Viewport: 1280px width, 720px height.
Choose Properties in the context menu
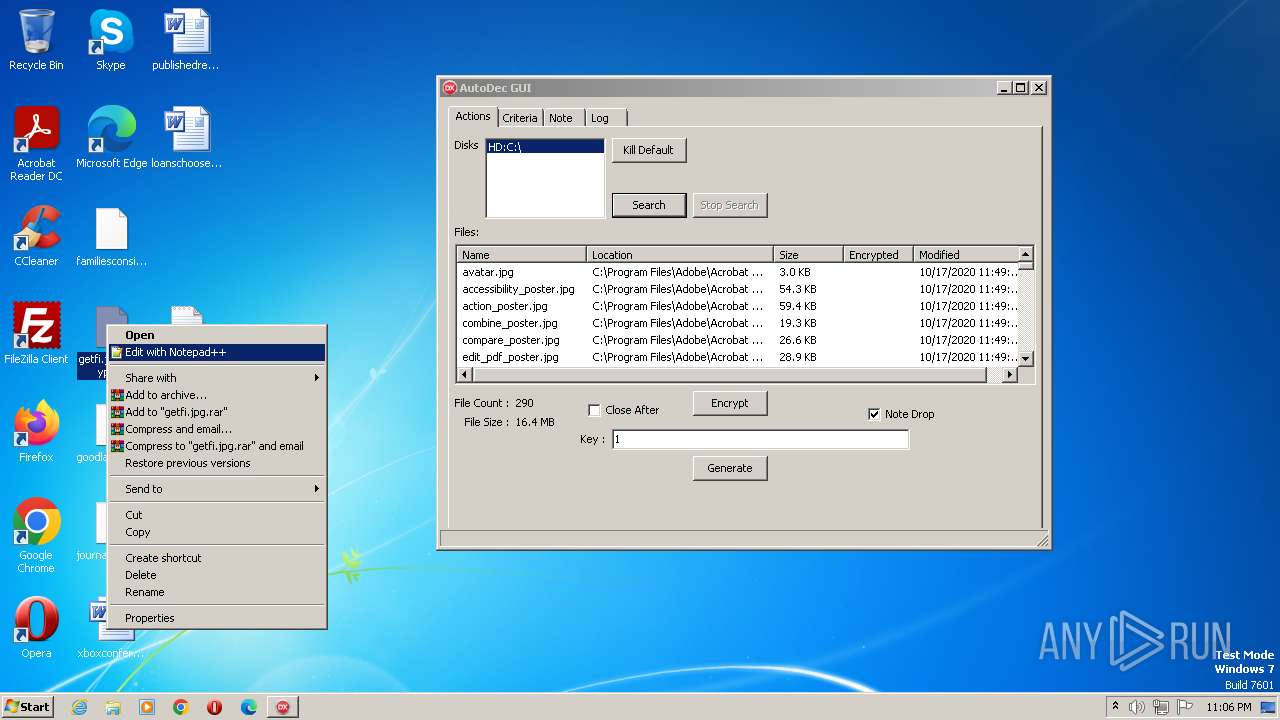tap(217, 618)
